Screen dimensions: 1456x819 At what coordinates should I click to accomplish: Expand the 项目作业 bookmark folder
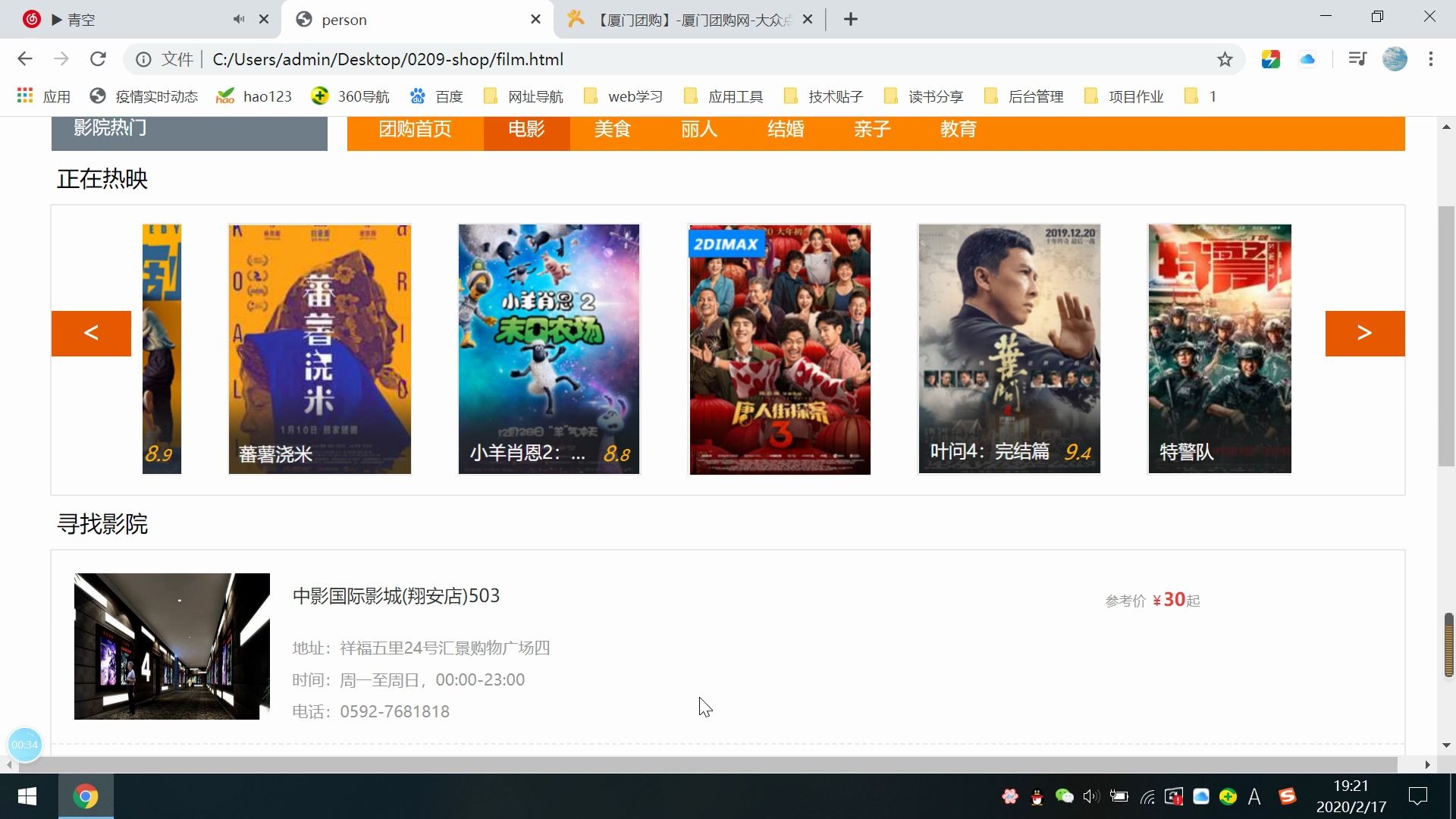click(1124, 96)
